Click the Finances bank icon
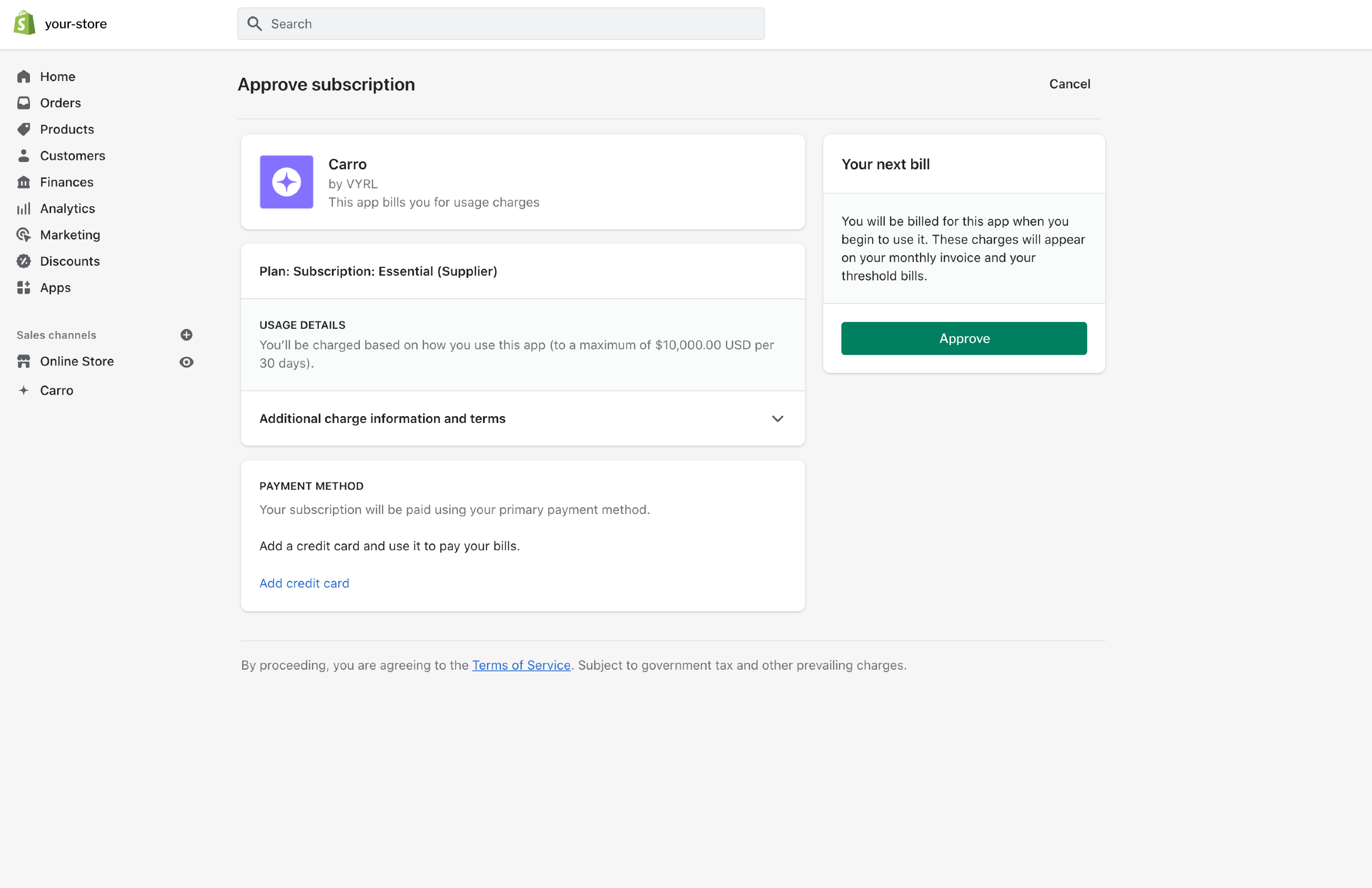Viewport: 1372px width, 888px height. pos(24,182)
